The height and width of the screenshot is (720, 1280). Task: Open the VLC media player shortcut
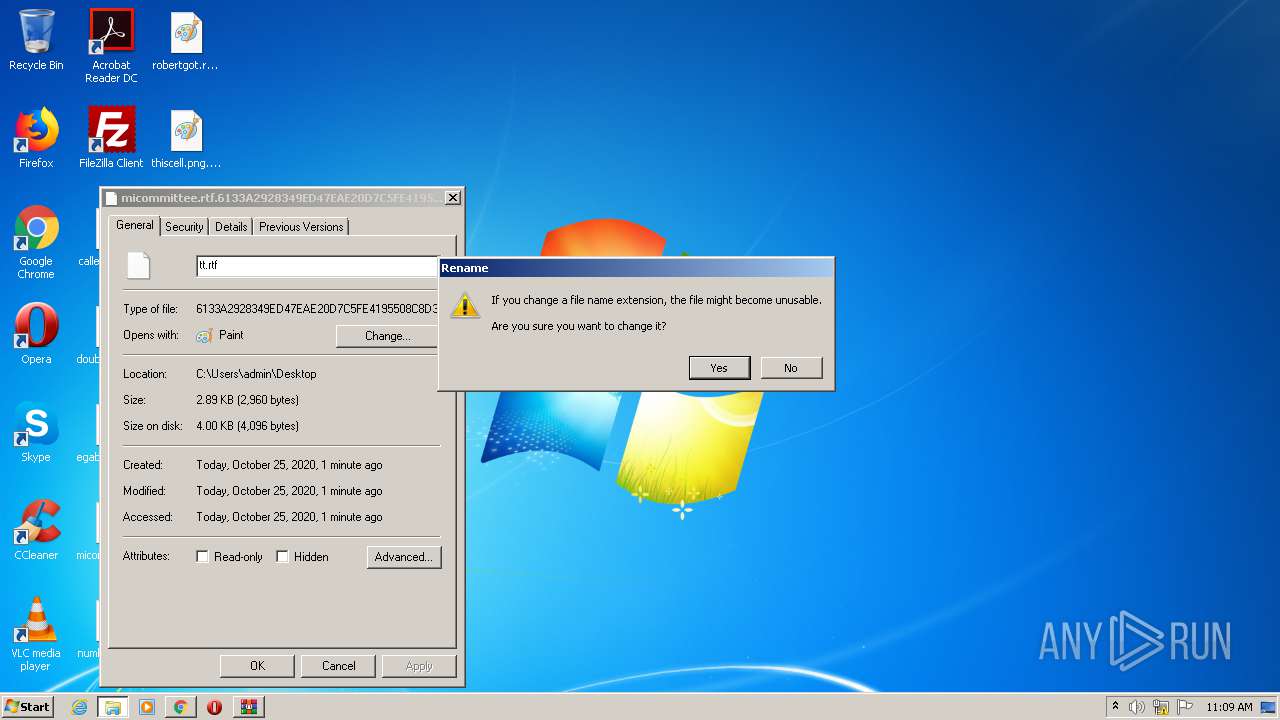coord(36,634)
